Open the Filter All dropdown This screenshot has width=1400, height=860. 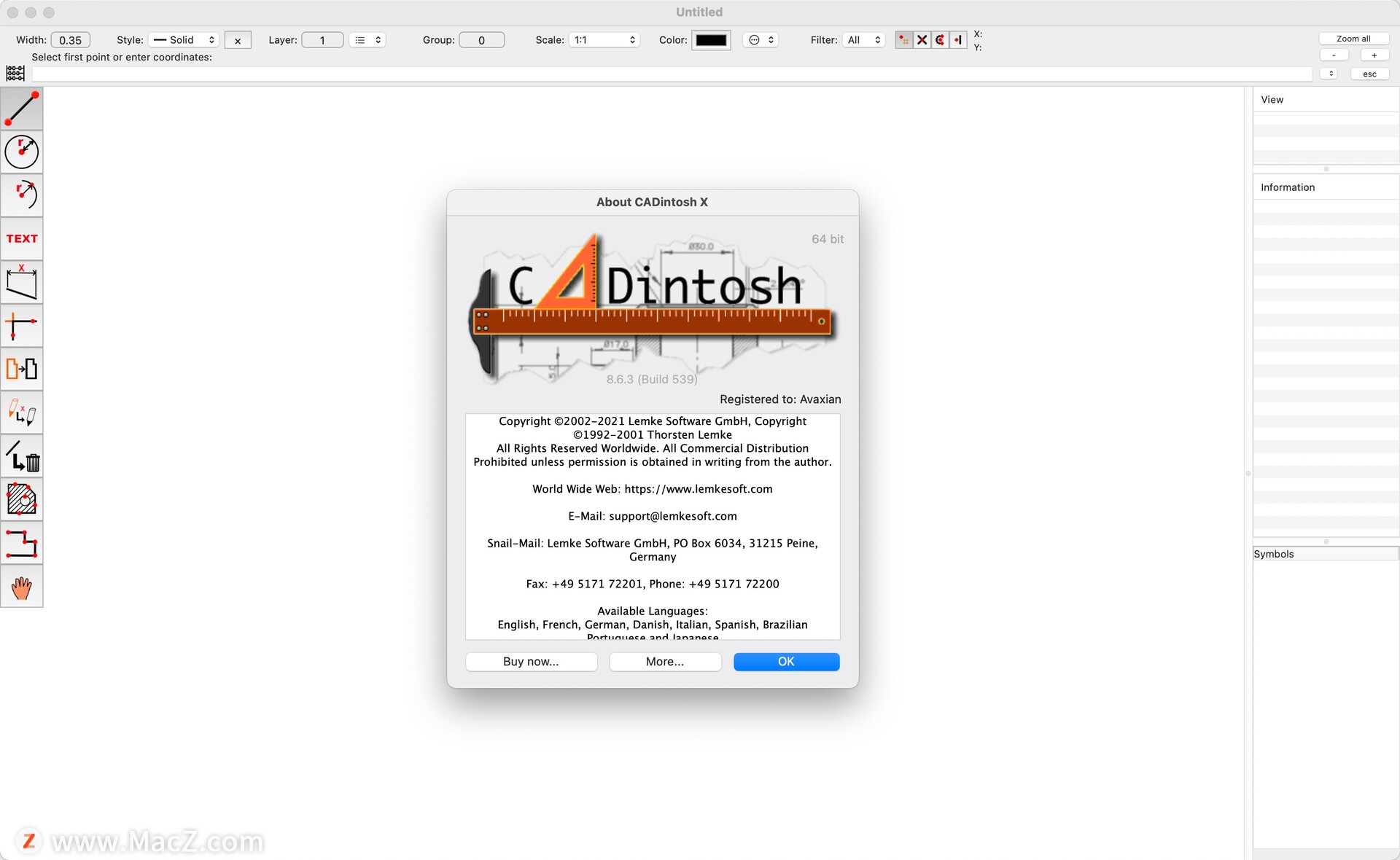pos(864,40)
